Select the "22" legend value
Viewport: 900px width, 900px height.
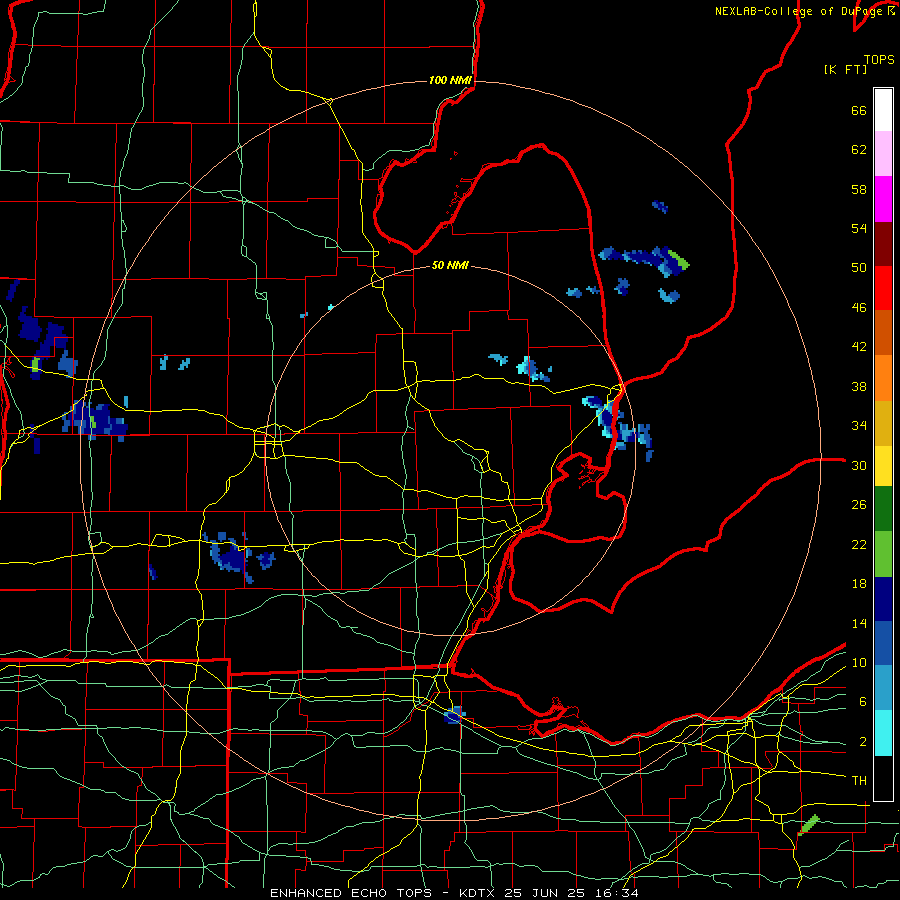(x=859, y=544)
